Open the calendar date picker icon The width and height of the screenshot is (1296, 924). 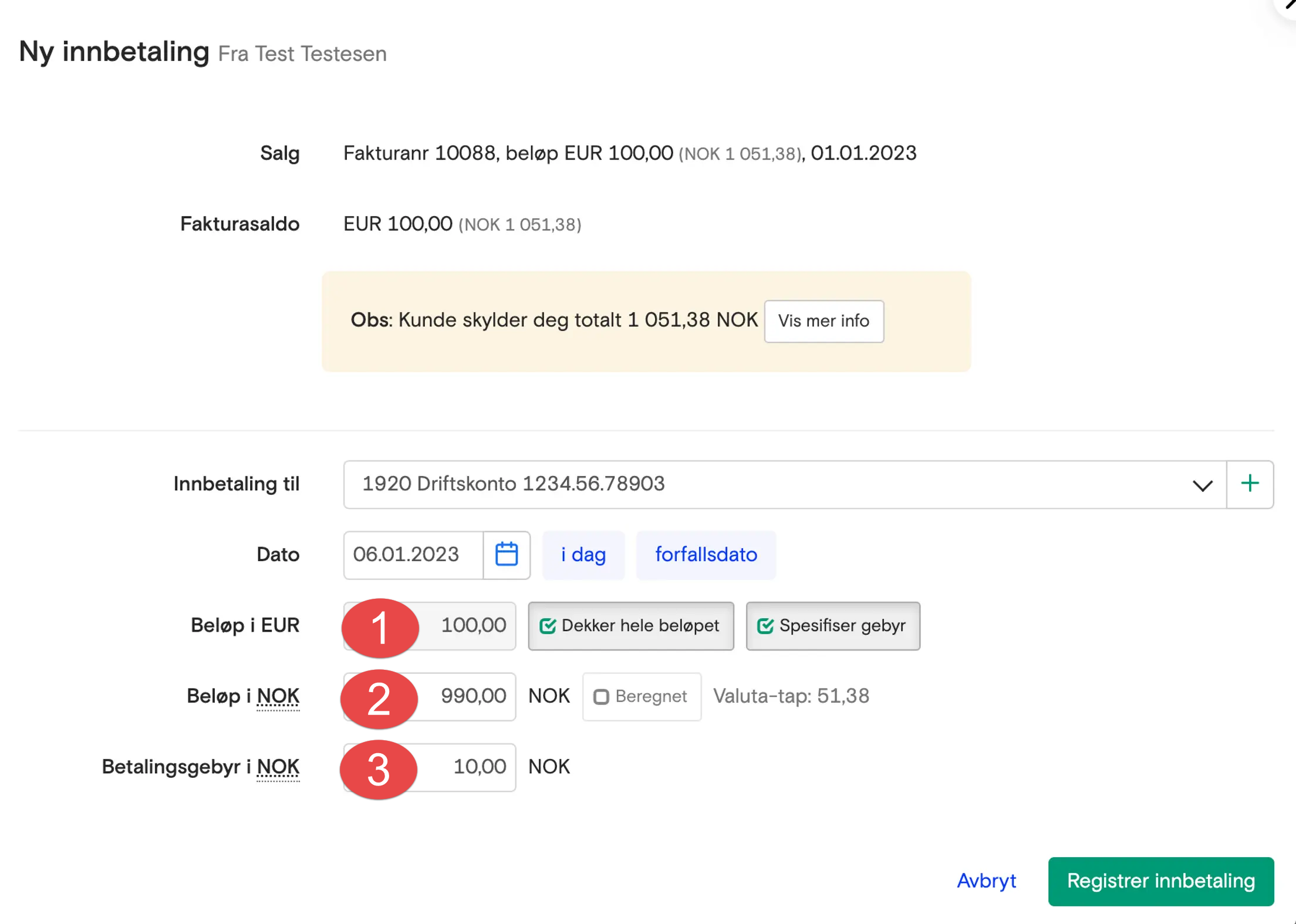[x=506, y=555]
